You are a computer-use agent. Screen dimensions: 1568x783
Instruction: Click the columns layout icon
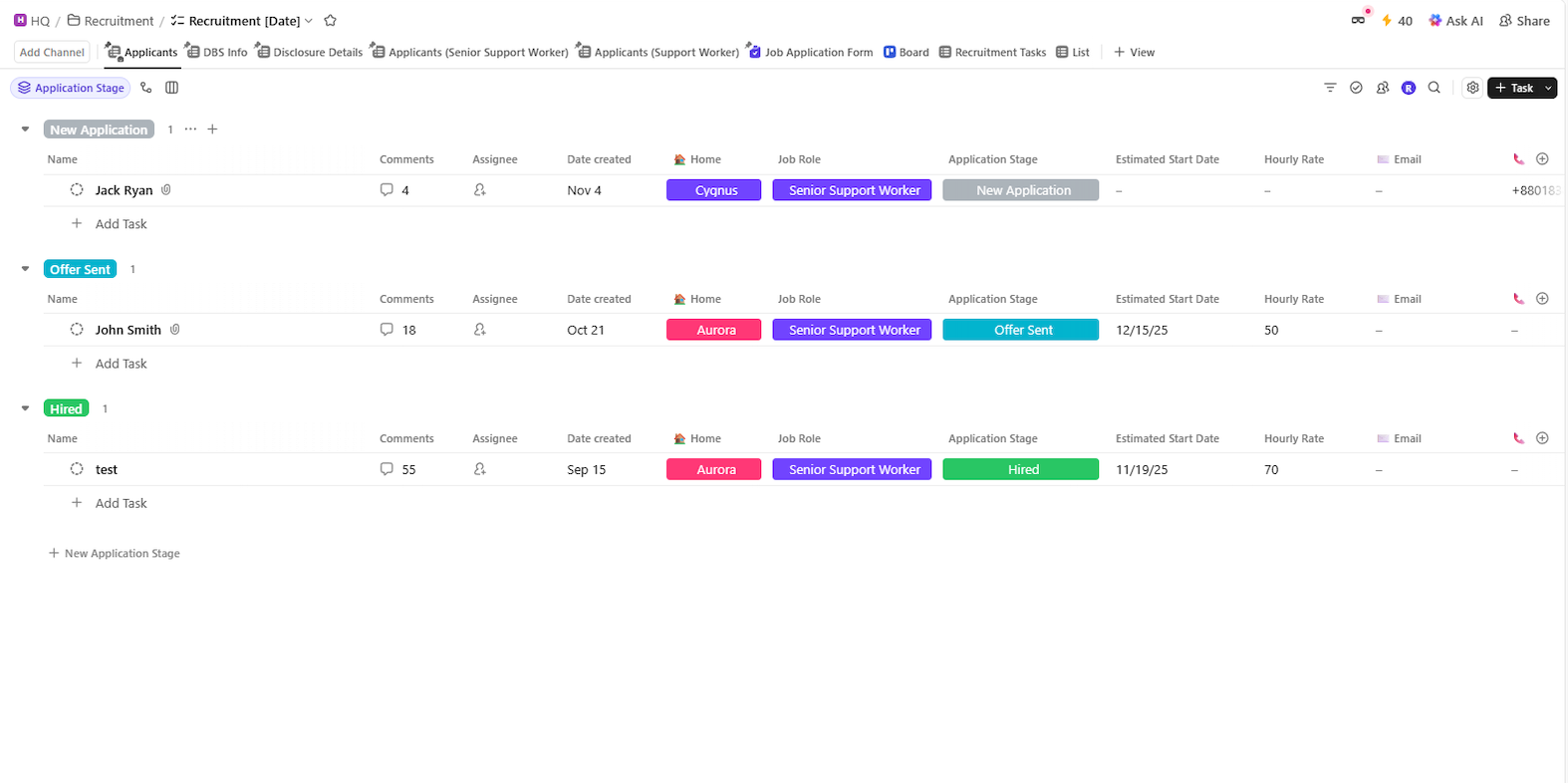point(171,88)
